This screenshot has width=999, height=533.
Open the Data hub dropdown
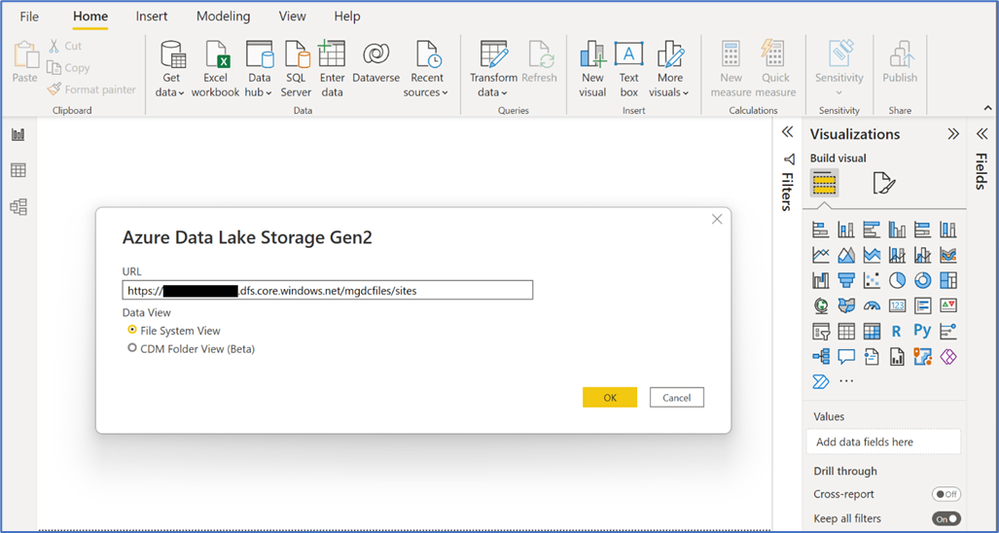point(259,69)
